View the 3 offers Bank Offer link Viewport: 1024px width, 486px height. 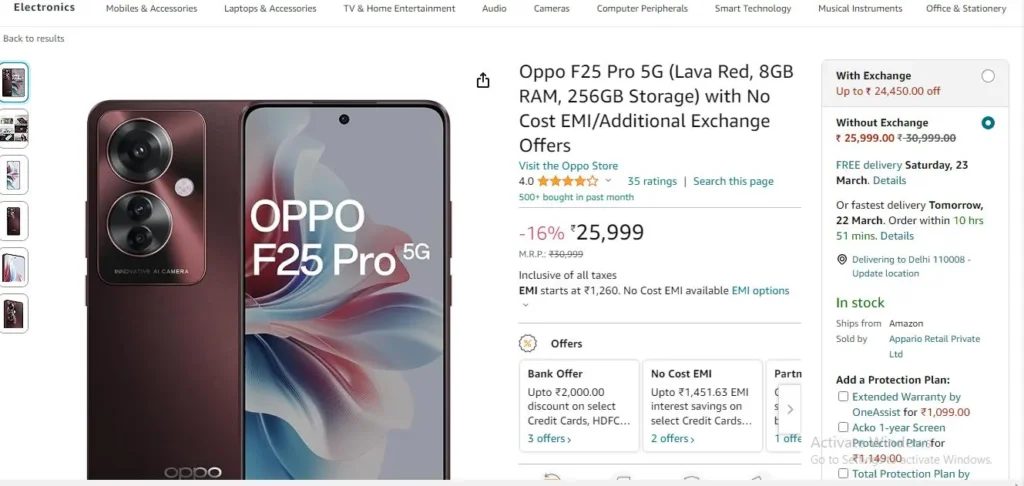coord(549,438)
